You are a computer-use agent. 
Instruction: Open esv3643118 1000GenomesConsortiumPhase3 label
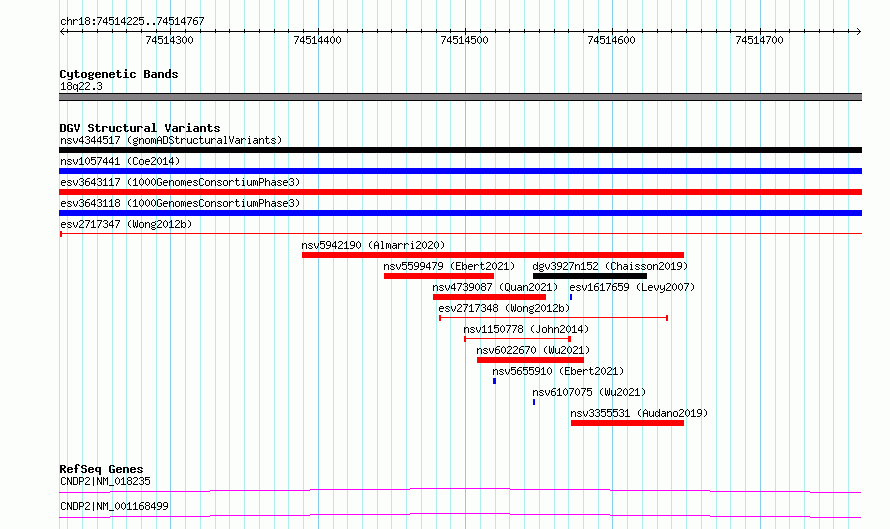pyautogui.click(x=180, y=203)
